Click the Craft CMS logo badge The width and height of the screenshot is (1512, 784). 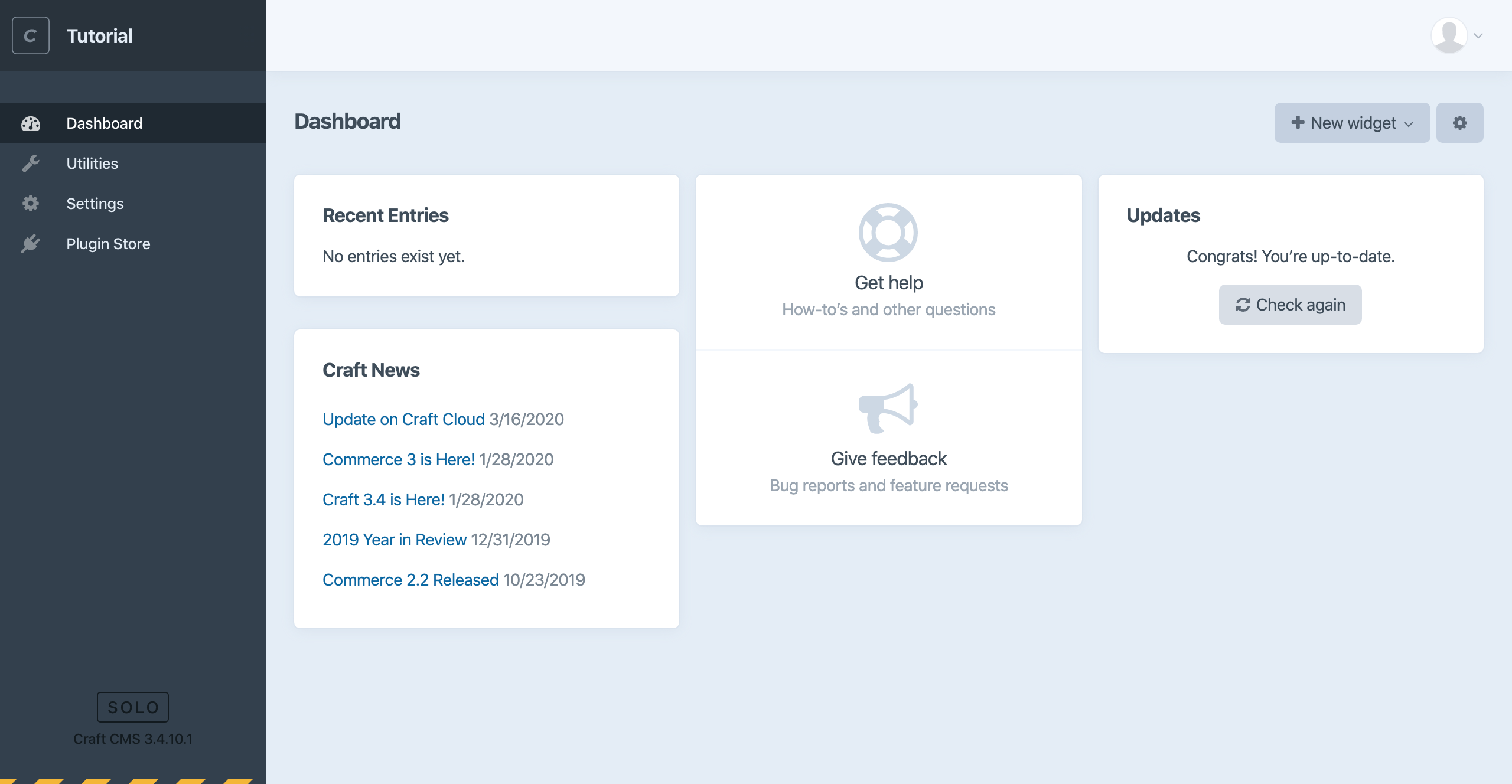(31, 35)
